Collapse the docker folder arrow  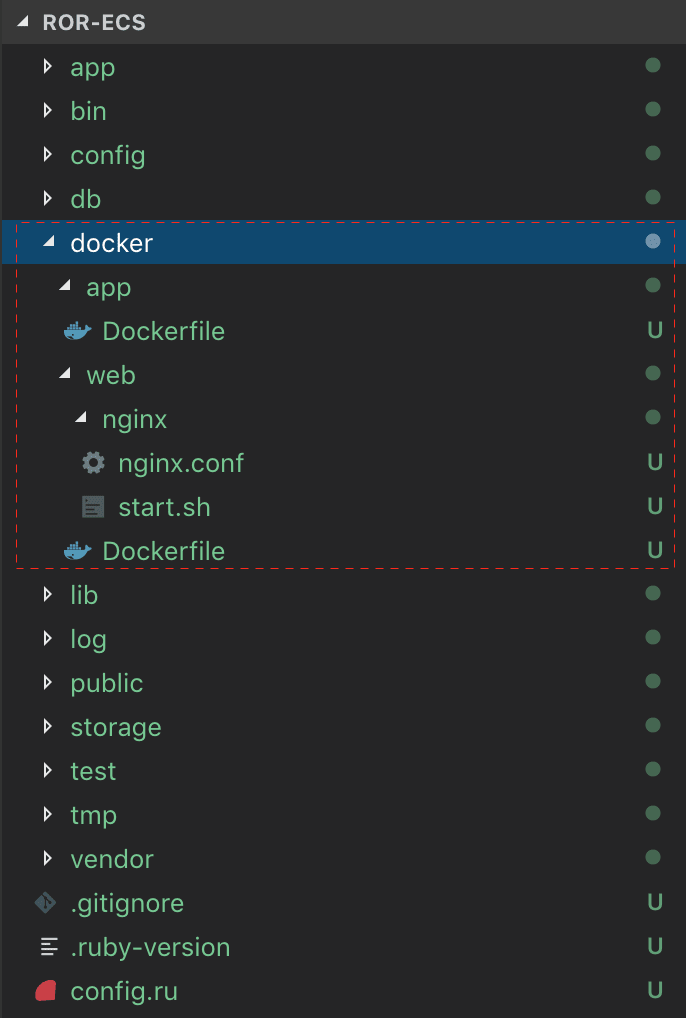coord(49,242)
